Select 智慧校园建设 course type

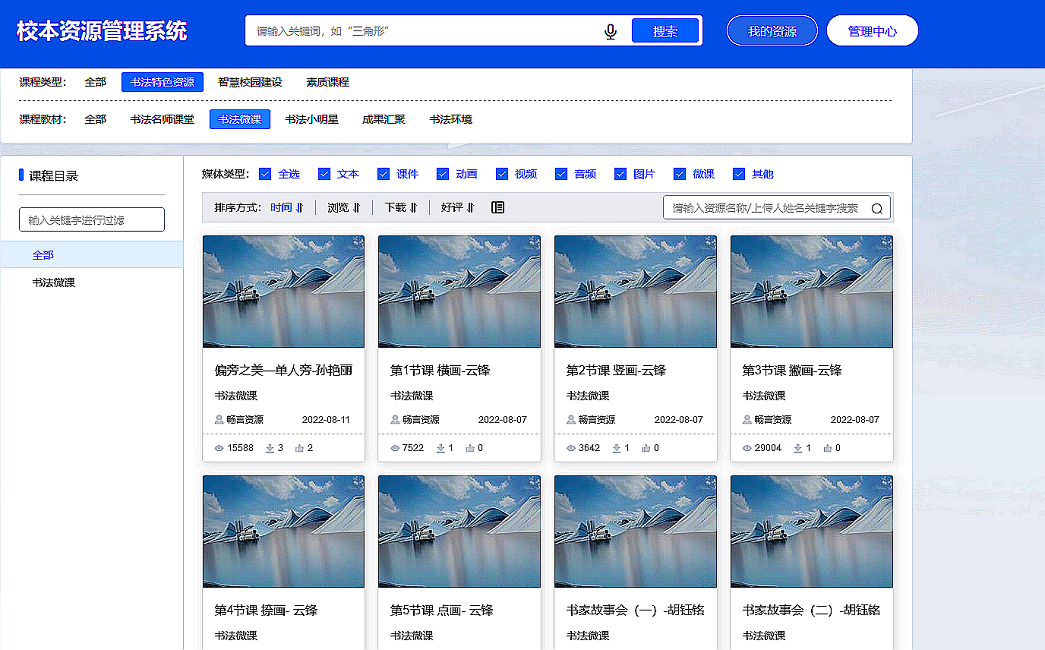pos(250,82)
